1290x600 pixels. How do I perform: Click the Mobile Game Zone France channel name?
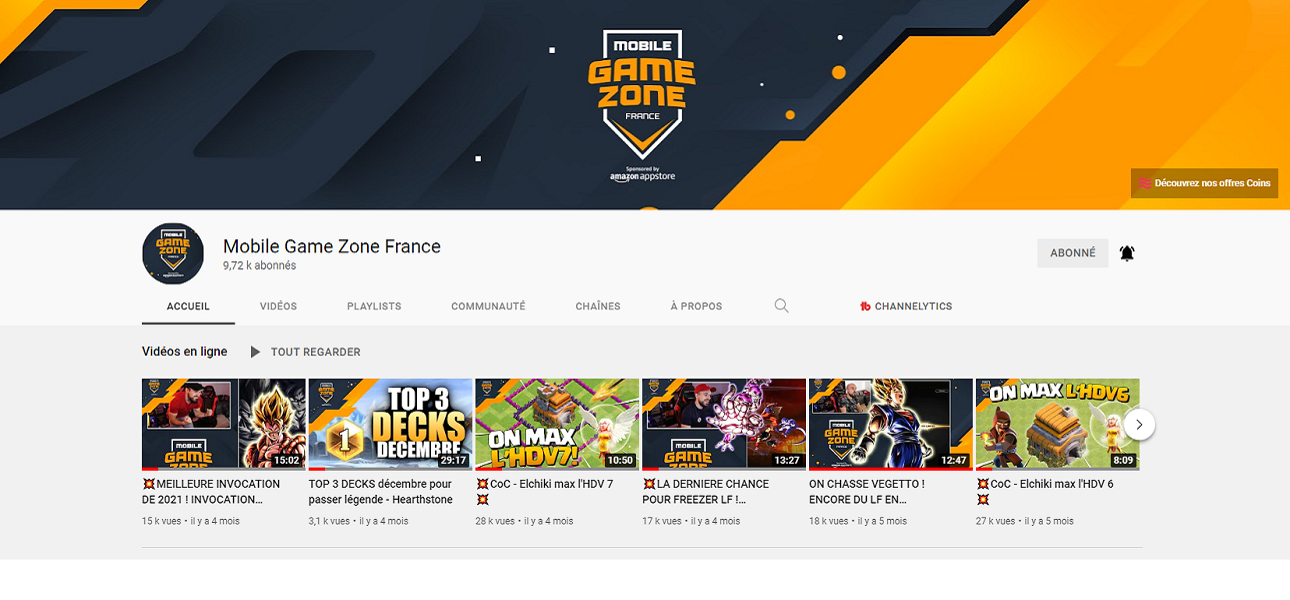(x=332, y=246)
